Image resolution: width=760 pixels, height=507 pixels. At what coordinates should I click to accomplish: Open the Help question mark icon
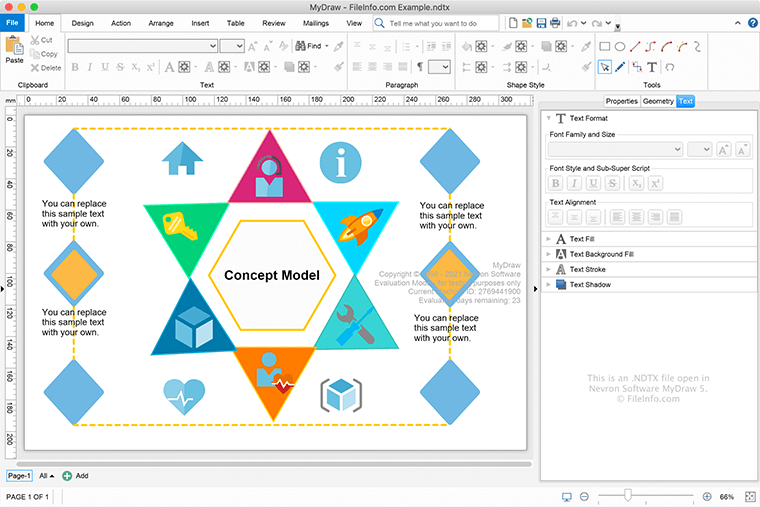750,22
